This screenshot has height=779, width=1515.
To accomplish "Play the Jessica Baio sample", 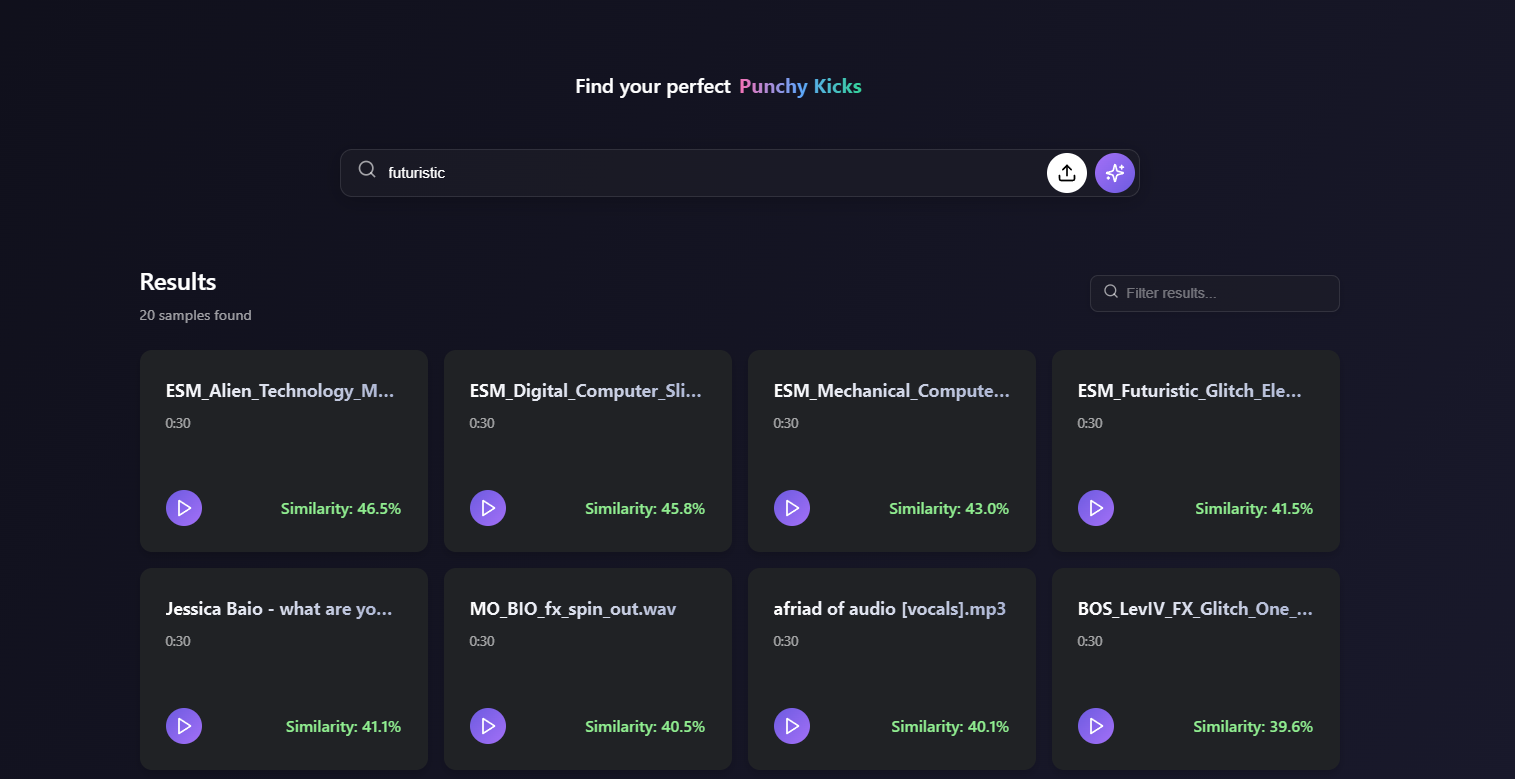I will [184, 726].
